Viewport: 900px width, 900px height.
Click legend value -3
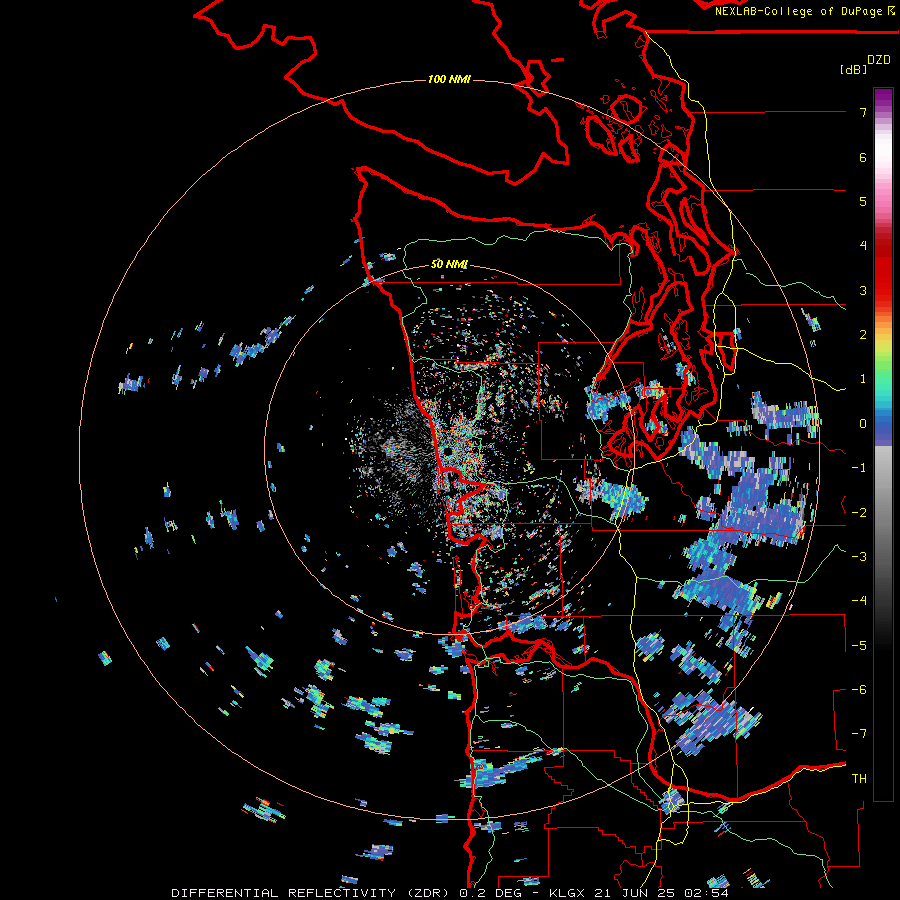(859, 556)
